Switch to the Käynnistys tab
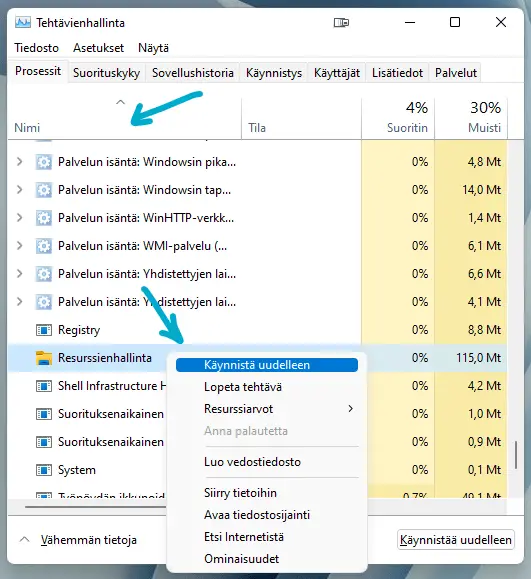This screenshot has width=531, height=579. (x=274, y=73)
